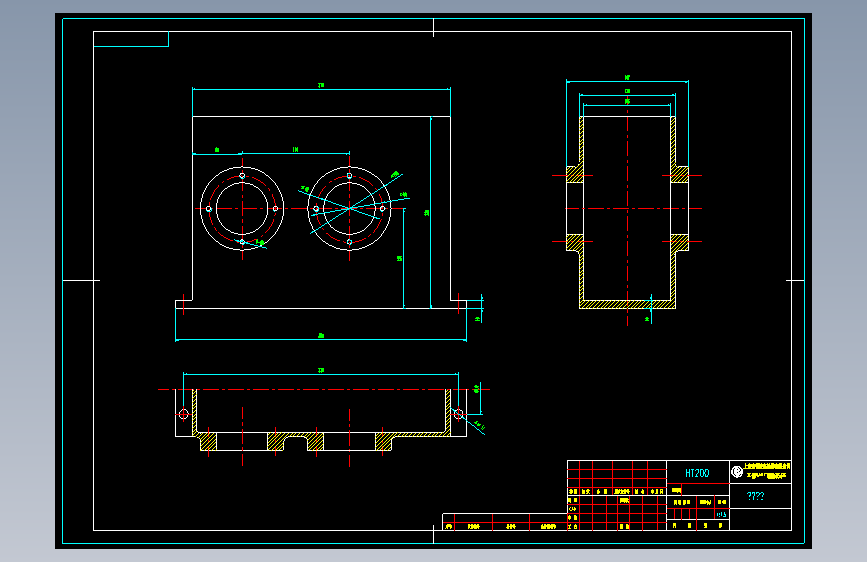The image size is (867, 562).
Task: Click the round company logo in title block
Action: (x=737, y=472)
